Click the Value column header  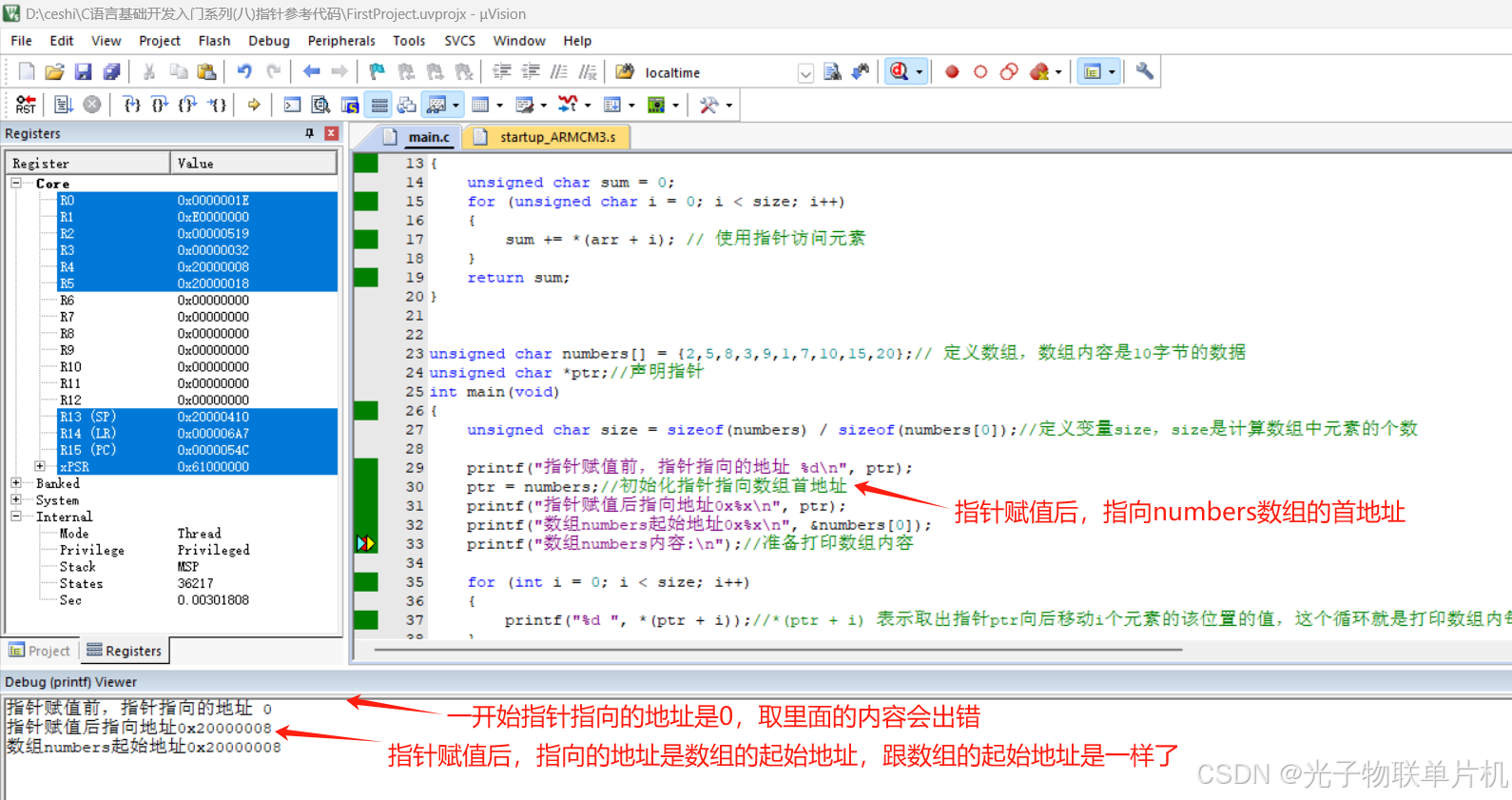(x=254, y=163)
